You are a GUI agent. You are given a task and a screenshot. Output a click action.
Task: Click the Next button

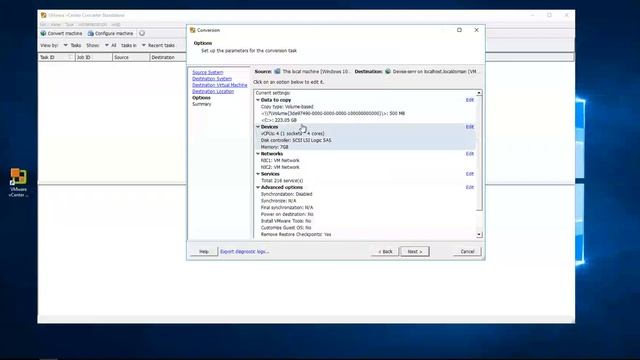tap(415, 251)
